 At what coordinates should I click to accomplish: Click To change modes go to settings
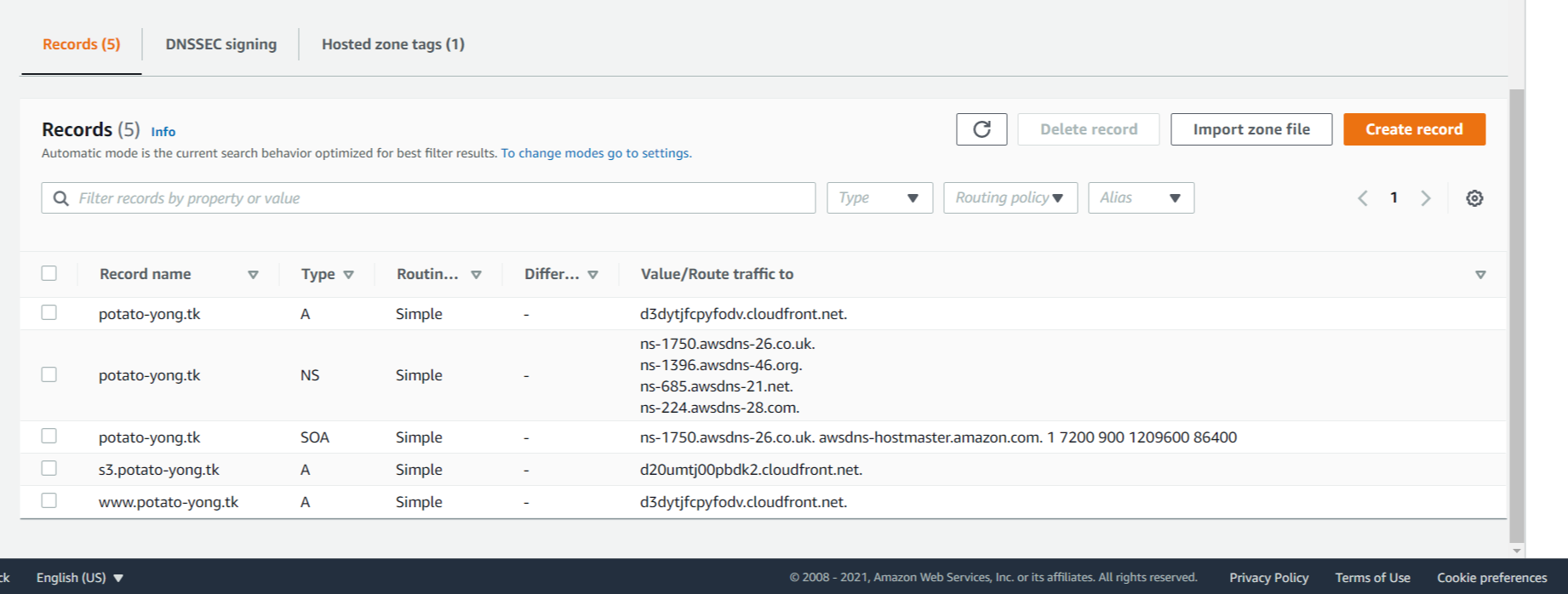pyautogui.click(x=596, y=153)
